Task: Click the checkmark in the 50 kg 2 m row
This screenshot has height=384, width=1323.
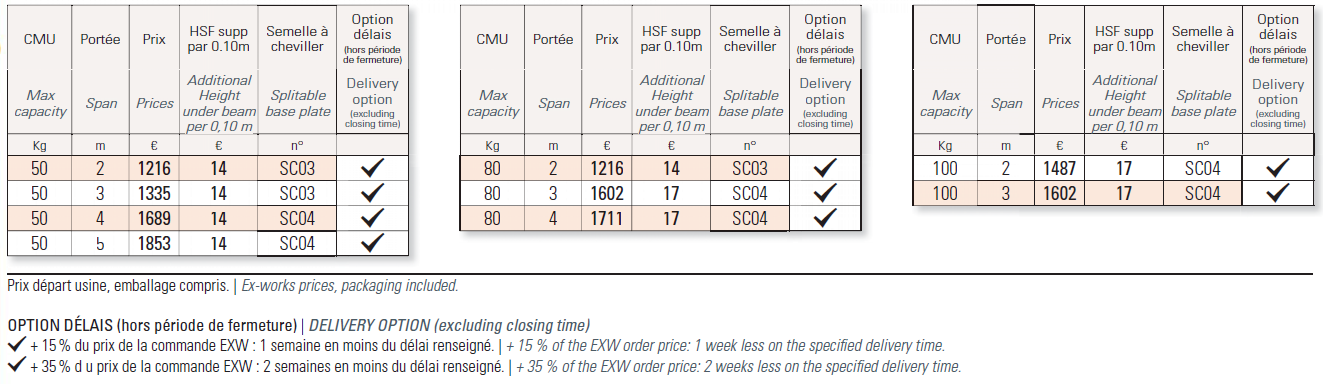Action: click(372, 169)
